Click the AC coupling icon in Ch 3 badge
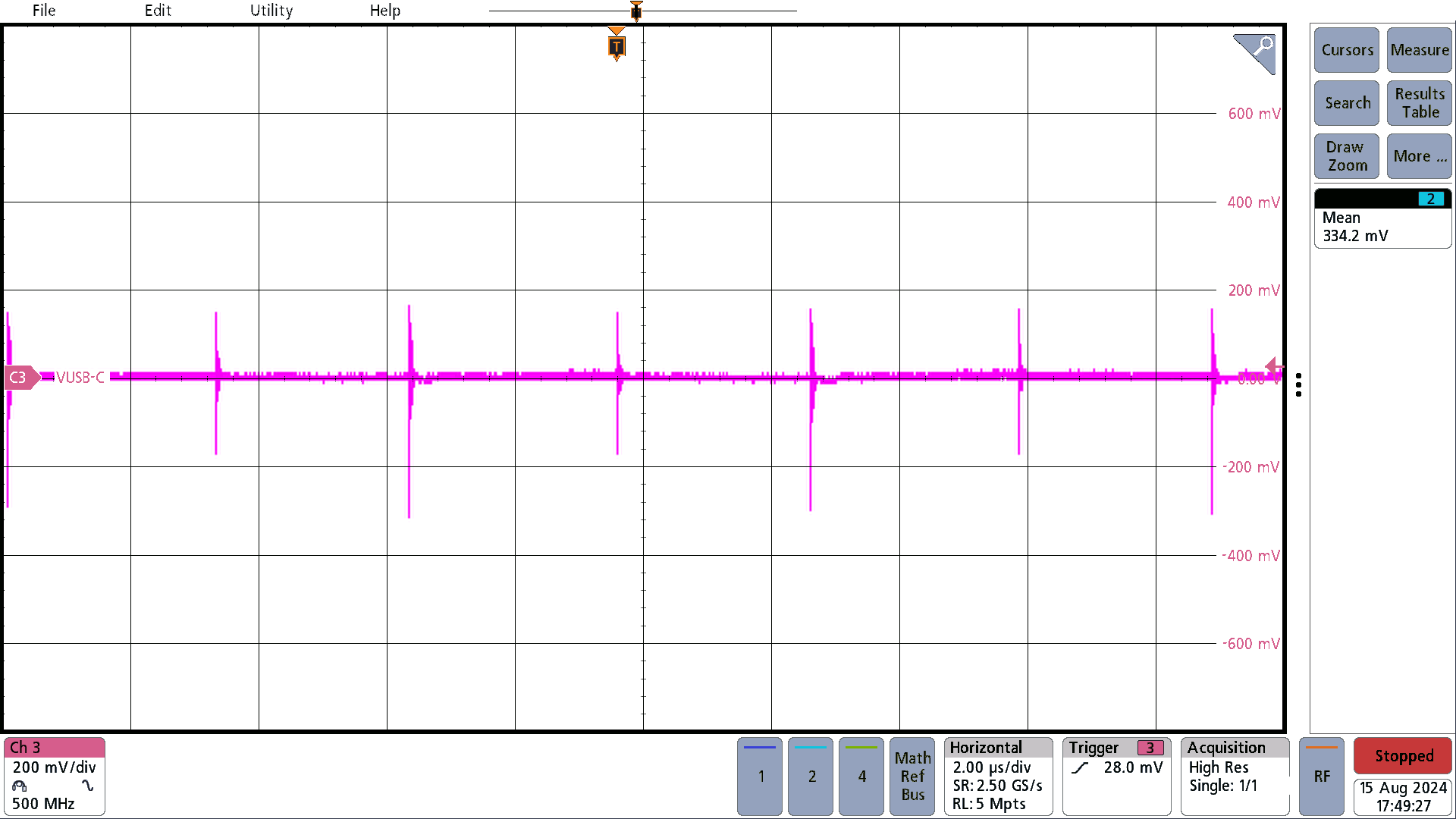This screenshot has height=819, width=1456. 88,786
